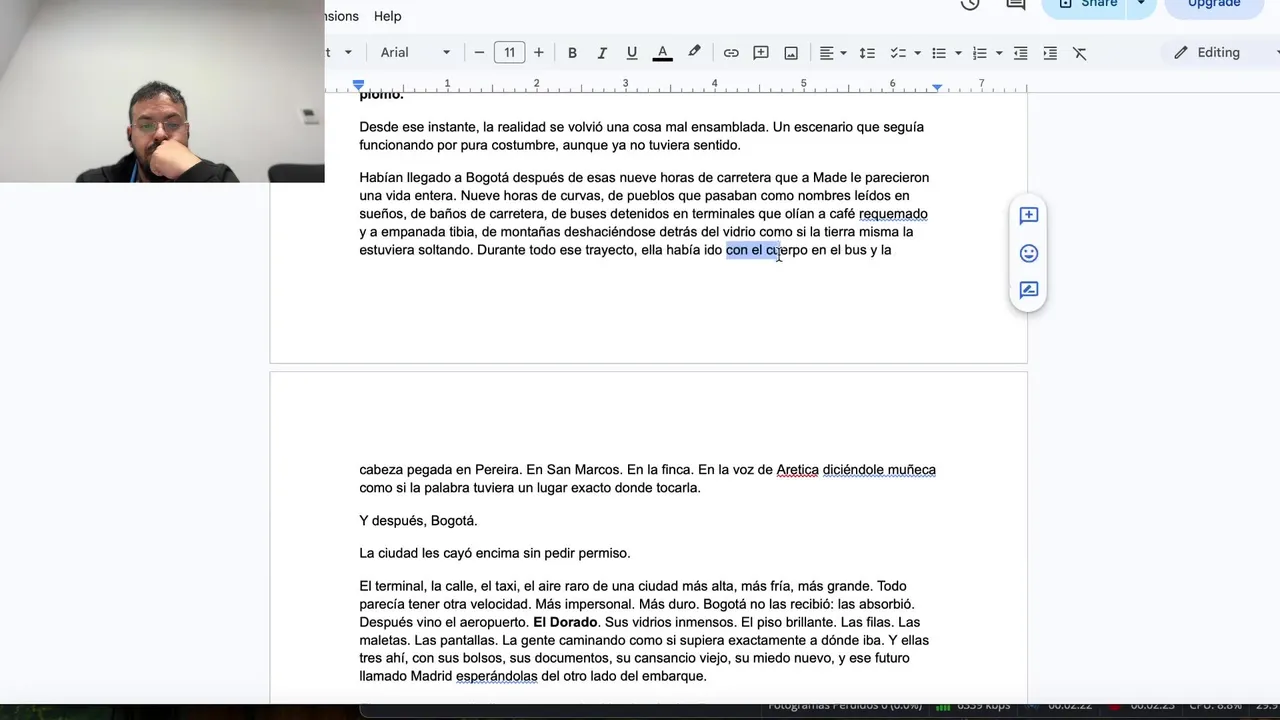
Task: Add comment from side margin panel
Action: coord(1028,216)
